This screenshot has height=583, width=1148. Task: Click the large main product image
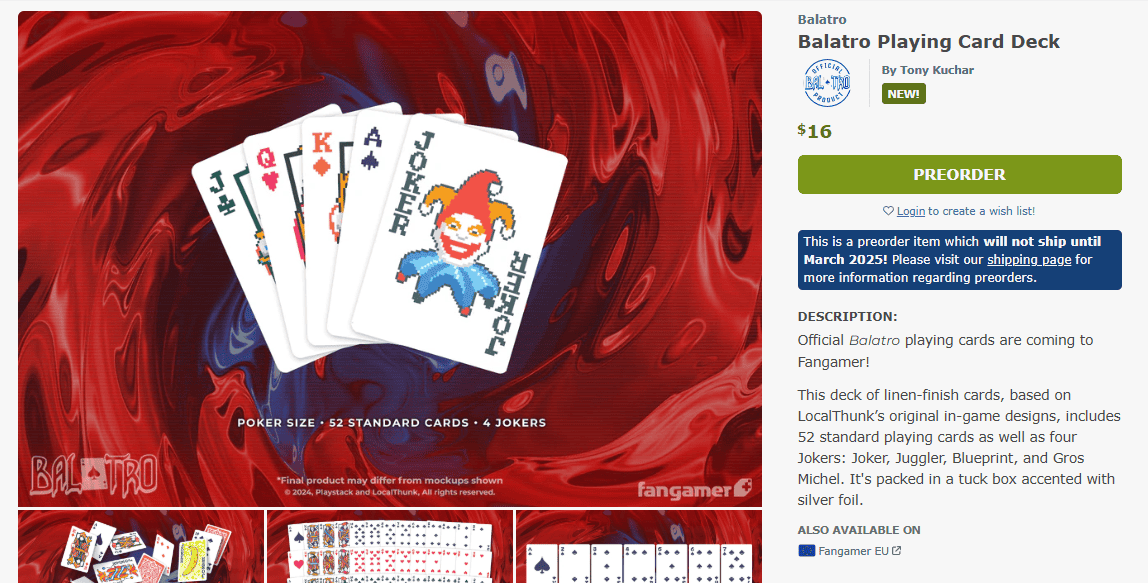390,259
